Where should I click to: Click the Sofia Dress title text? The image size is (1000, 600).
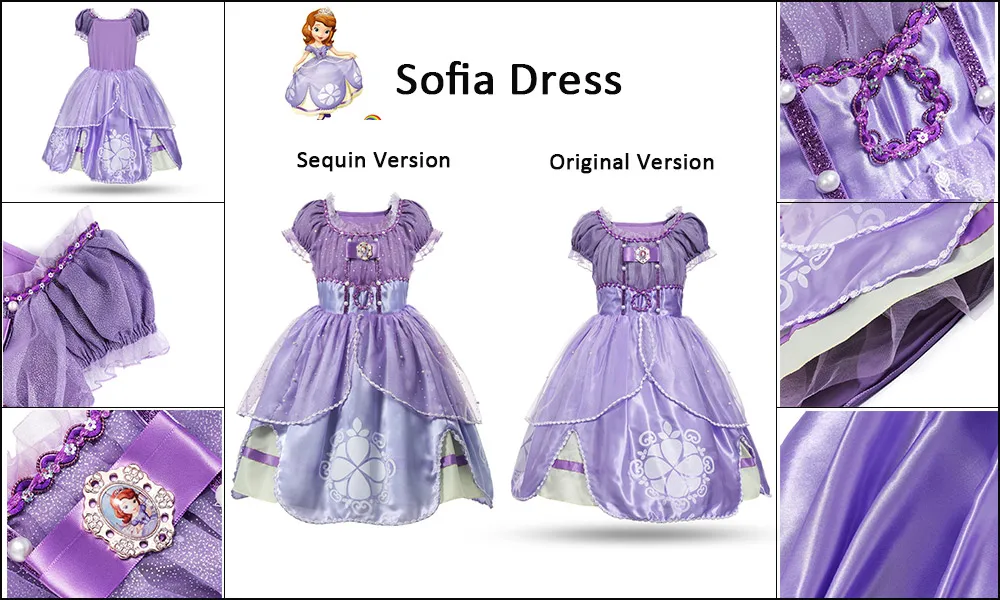coord(508,80)
